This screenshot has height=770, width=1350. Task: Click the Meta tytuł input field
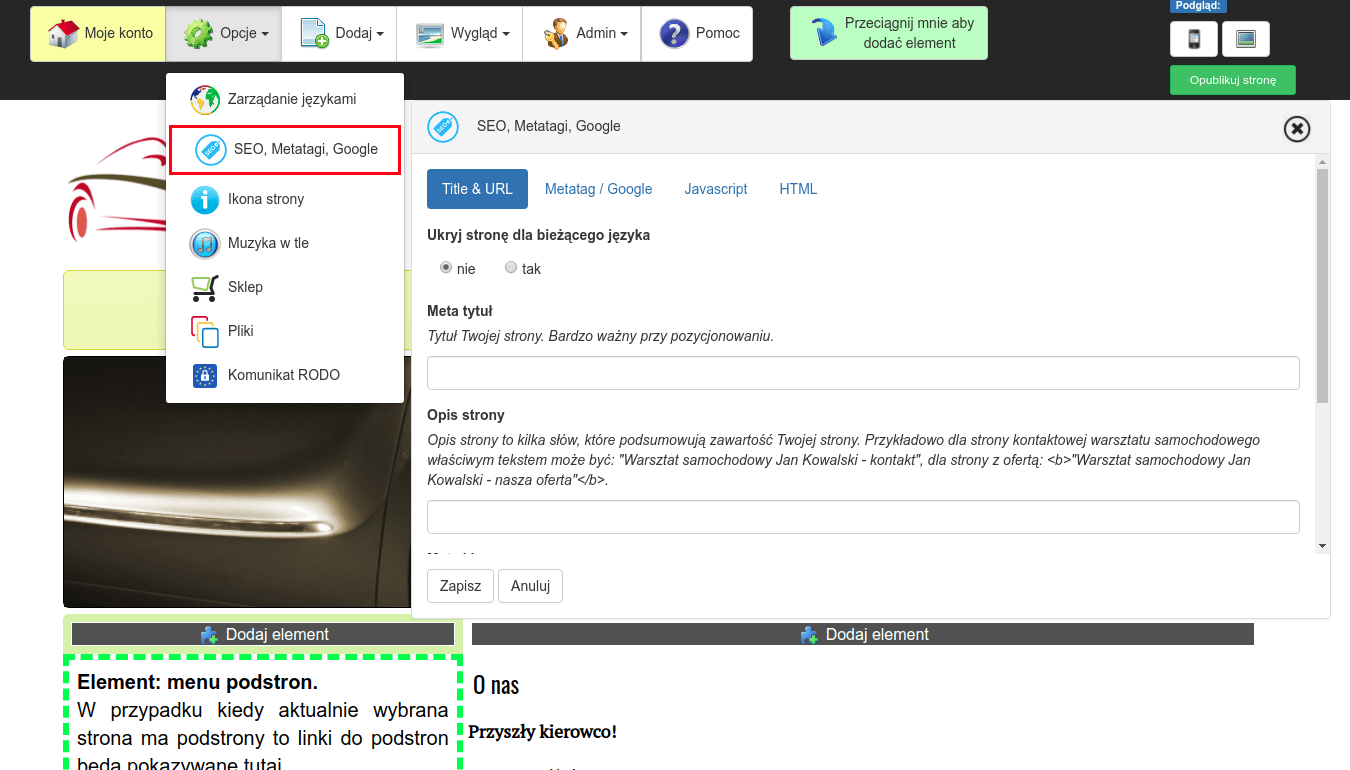[862, 373]
